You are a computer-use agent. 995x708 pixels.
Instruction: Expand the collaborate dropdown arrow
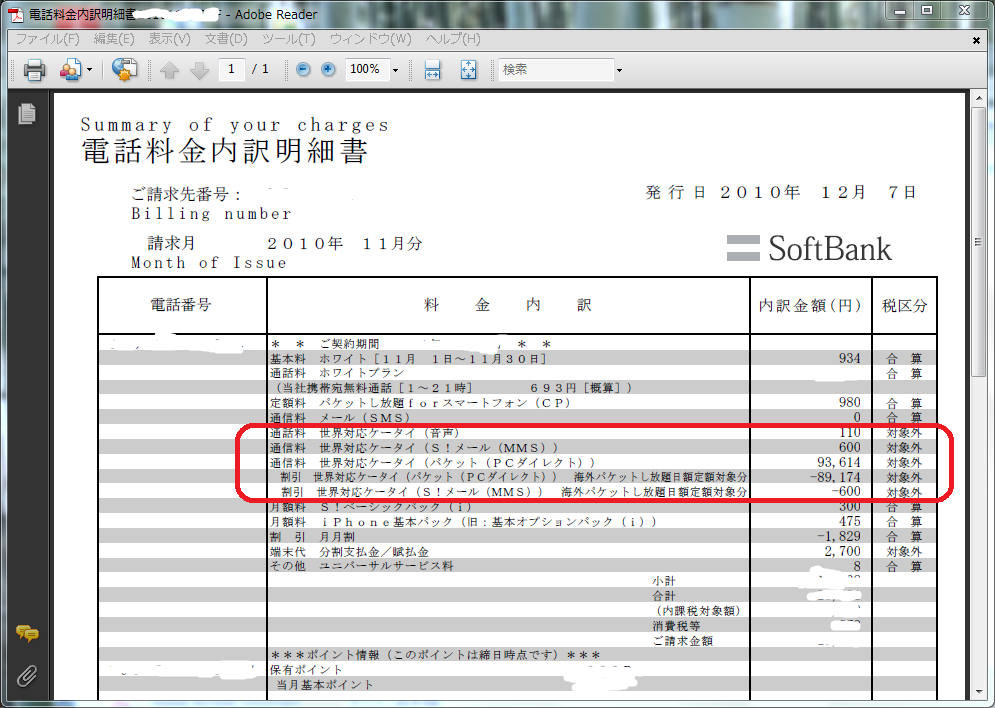pos(89,70)
